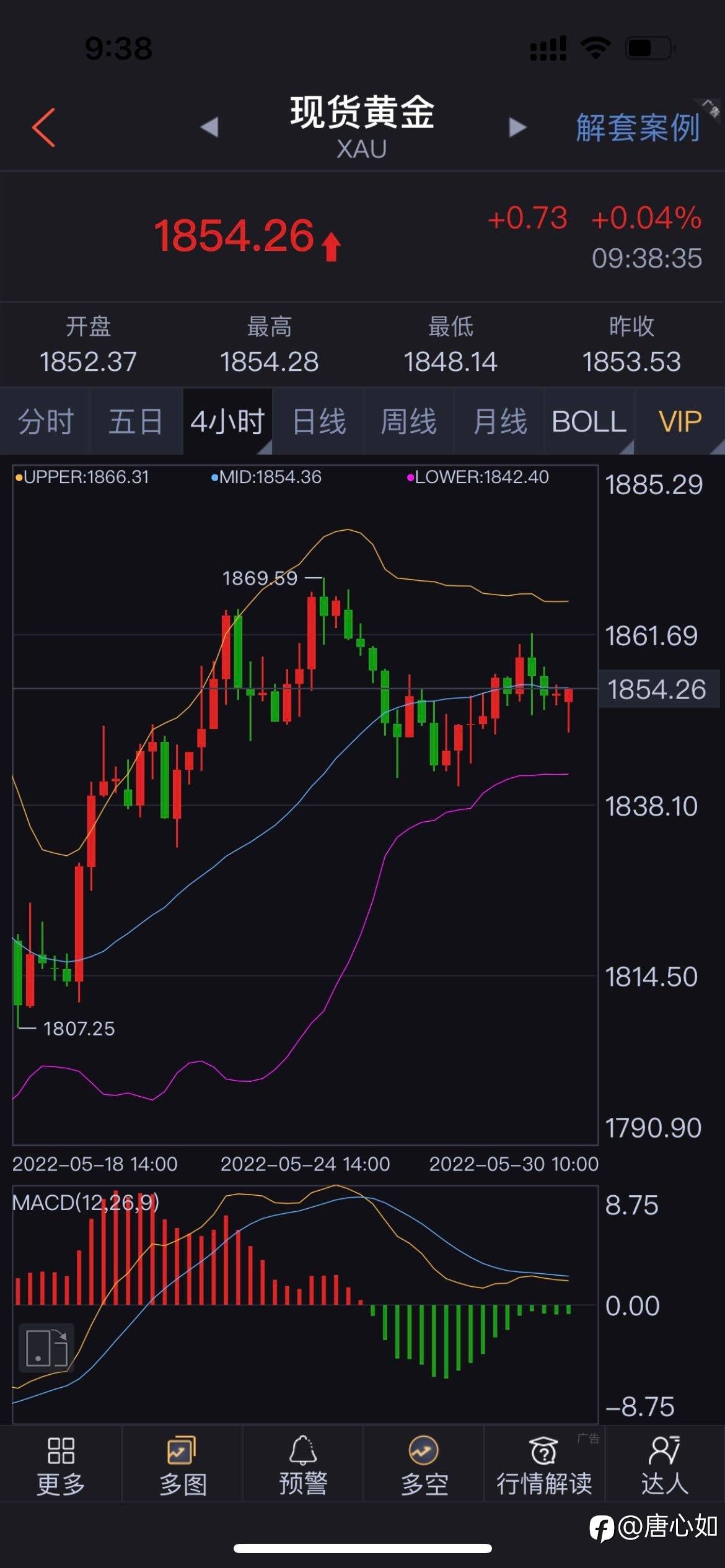This screenshot has height=1568, width=725.
Task: Tap the 预警 bell alert icon
Action: [303, 1465]
